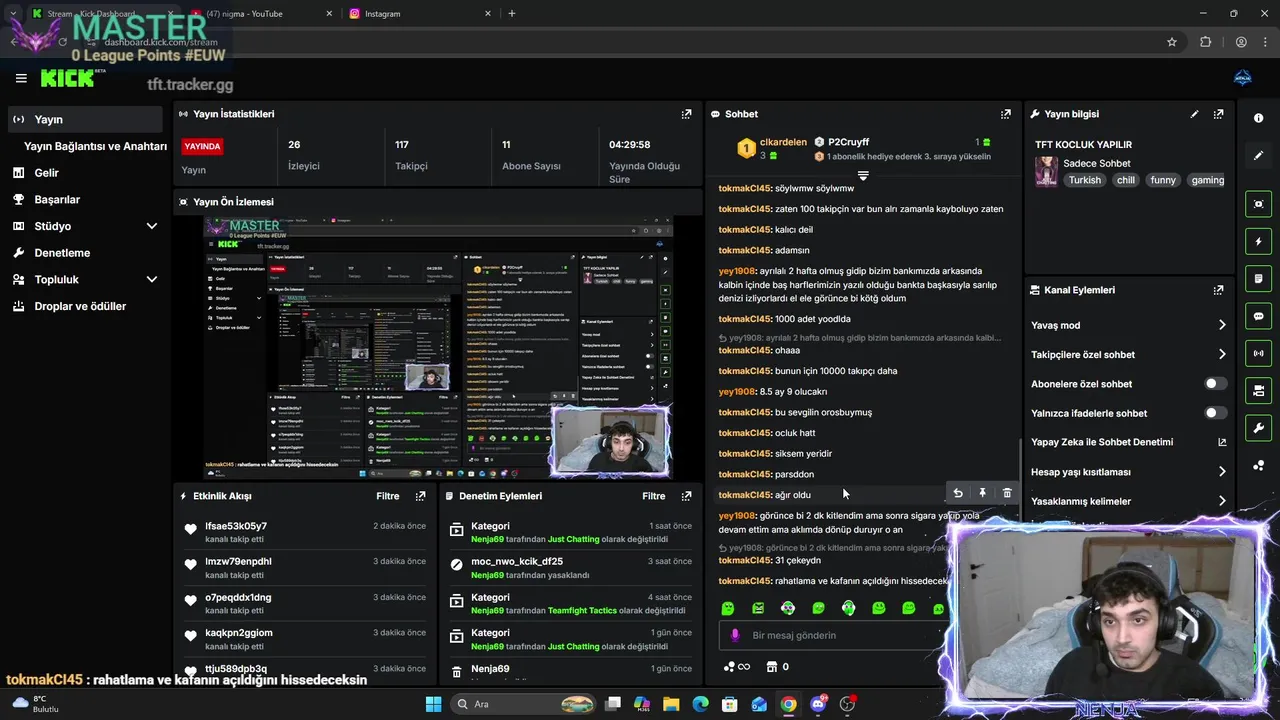Open the shop icon below message box

(x=772, y=667)
